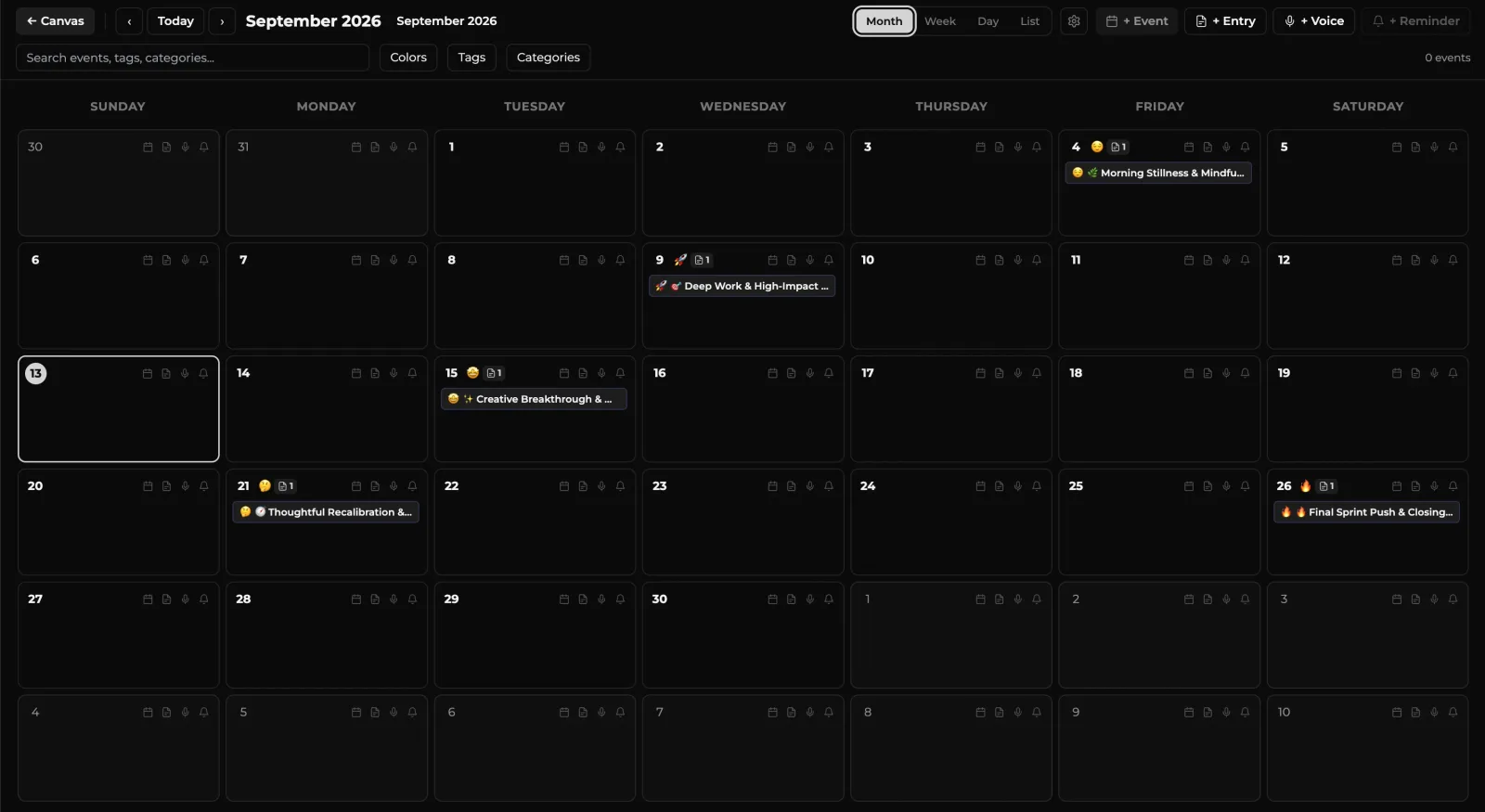
Task: Click the entry count badge on day 26
Action: tap(1327, 486)
